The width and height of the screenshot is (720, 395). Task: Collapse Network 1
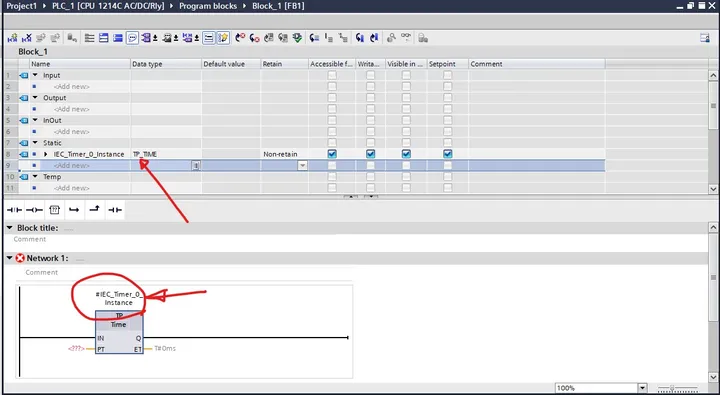pyautogui.click(x=9, y=258)
